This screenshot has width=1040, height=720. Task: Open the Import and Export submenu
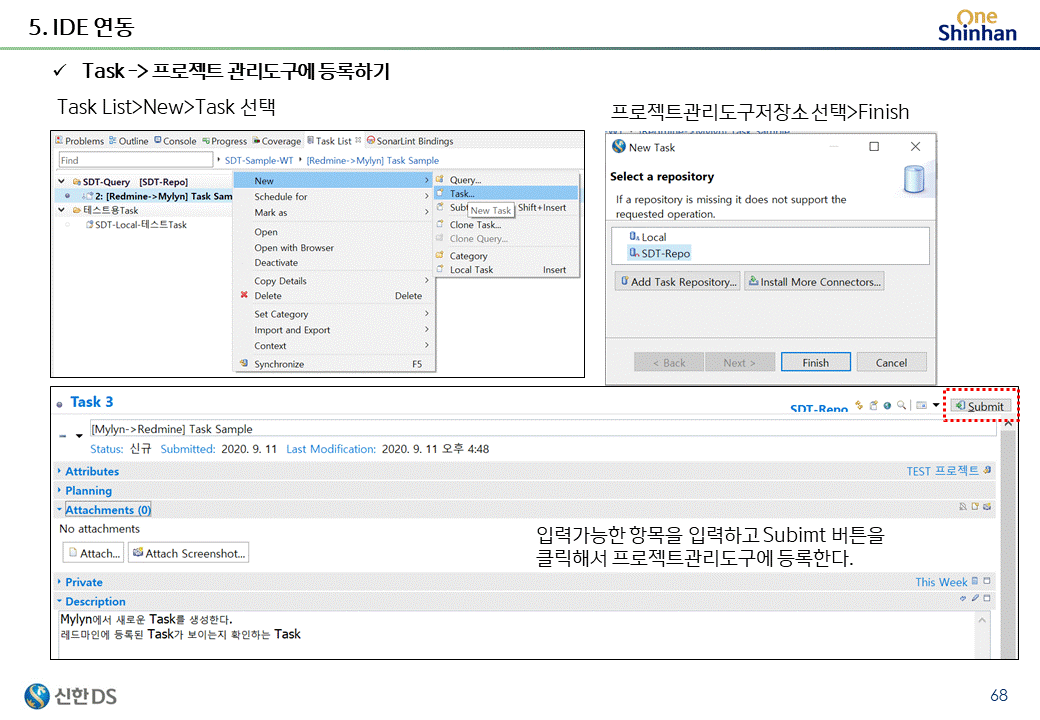[x=334, y=330]
